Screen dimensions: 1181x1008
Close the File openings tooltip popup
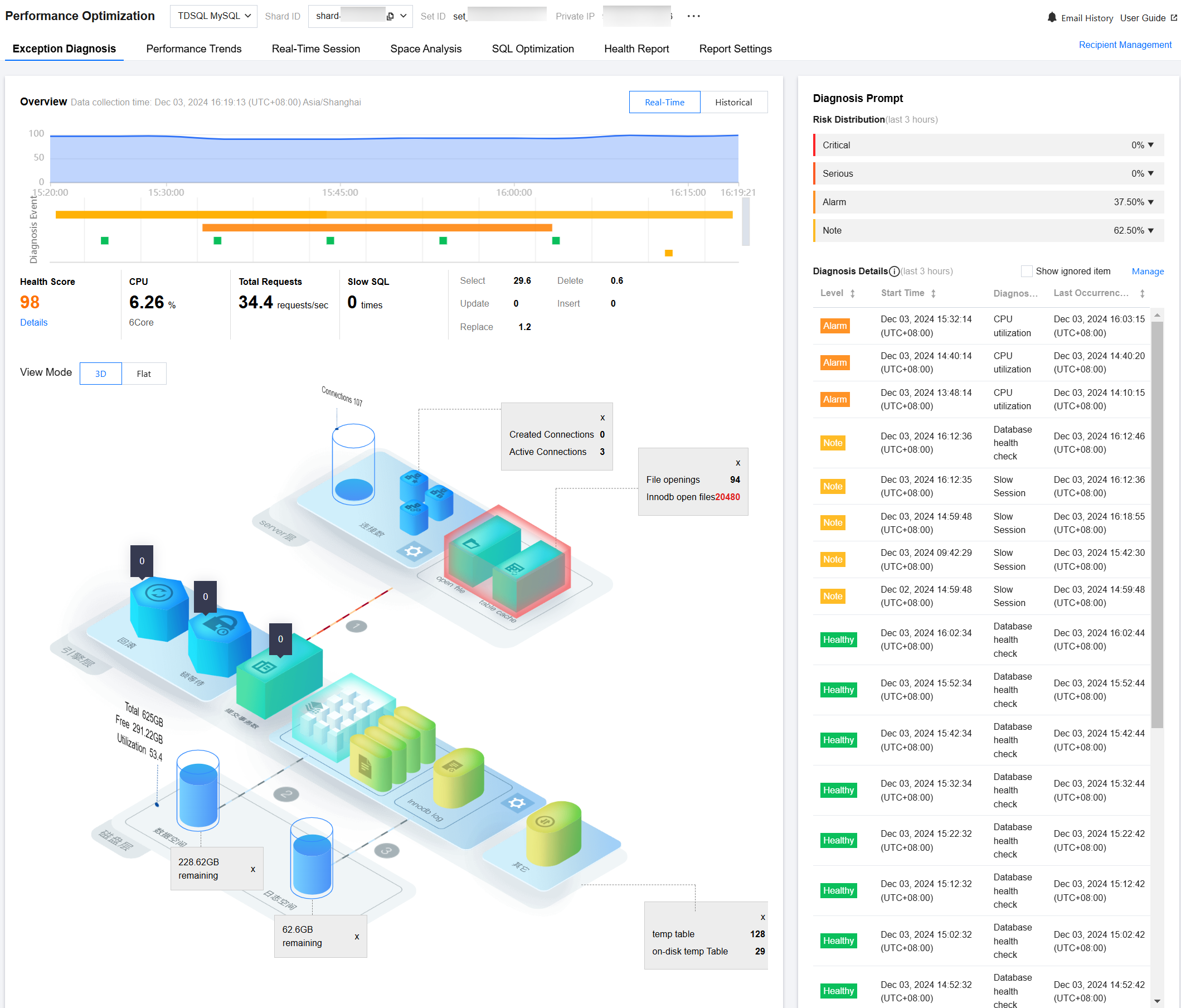737,463
